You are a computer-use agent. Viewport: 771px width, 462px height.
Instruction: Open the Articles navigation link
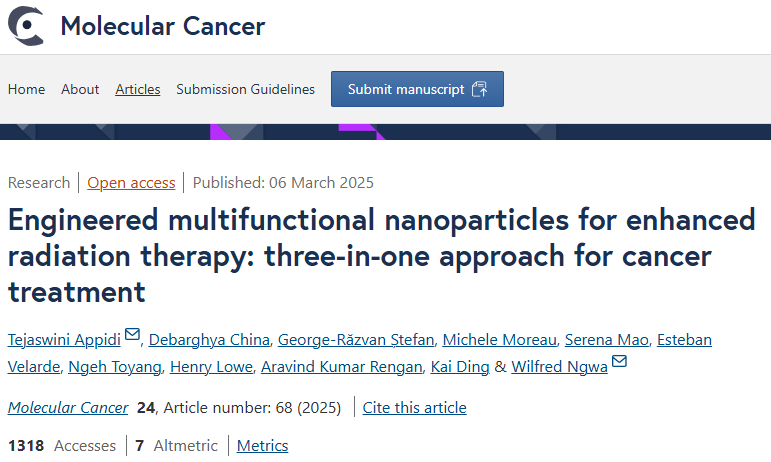click(x=138, y=89)
